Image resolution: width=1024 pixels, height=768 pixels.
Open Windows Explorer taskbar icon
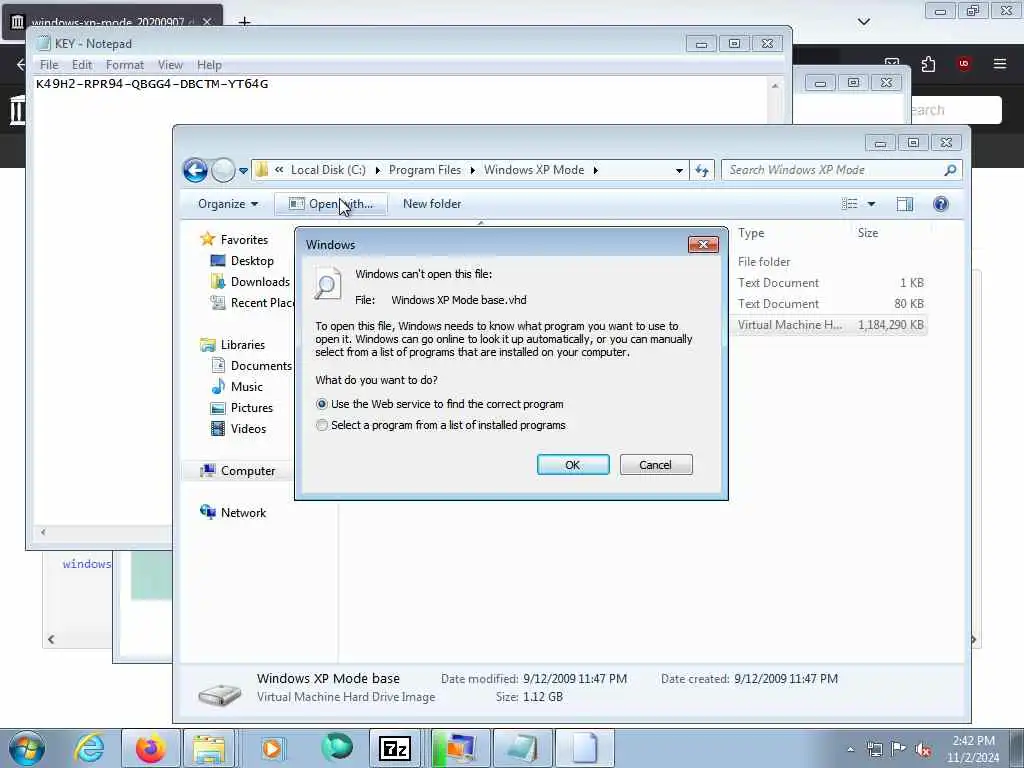point(209,748)
